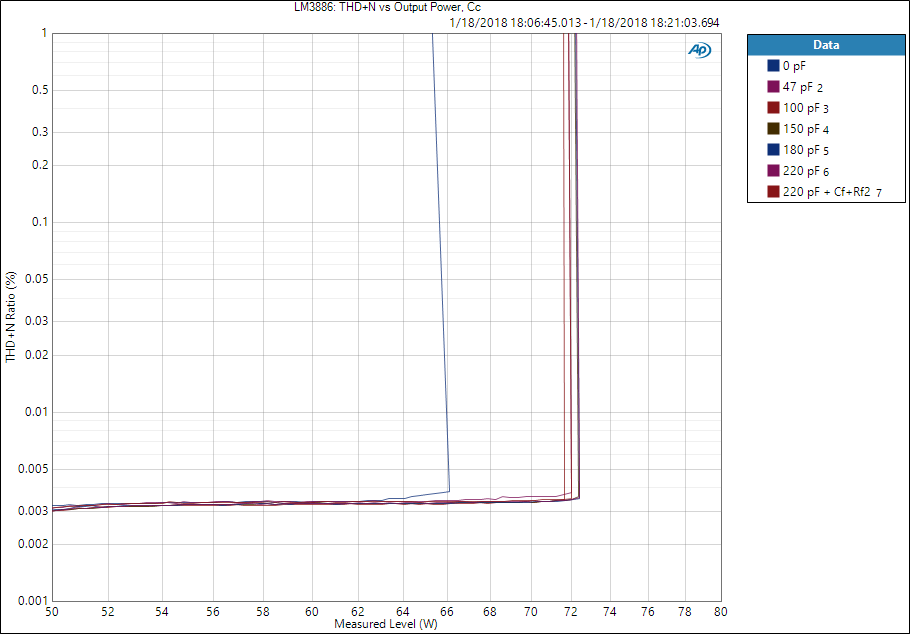910x634 pixels.
Task: Click the y-axis tick label '0.001'
Action: click(x=34, y=601)
